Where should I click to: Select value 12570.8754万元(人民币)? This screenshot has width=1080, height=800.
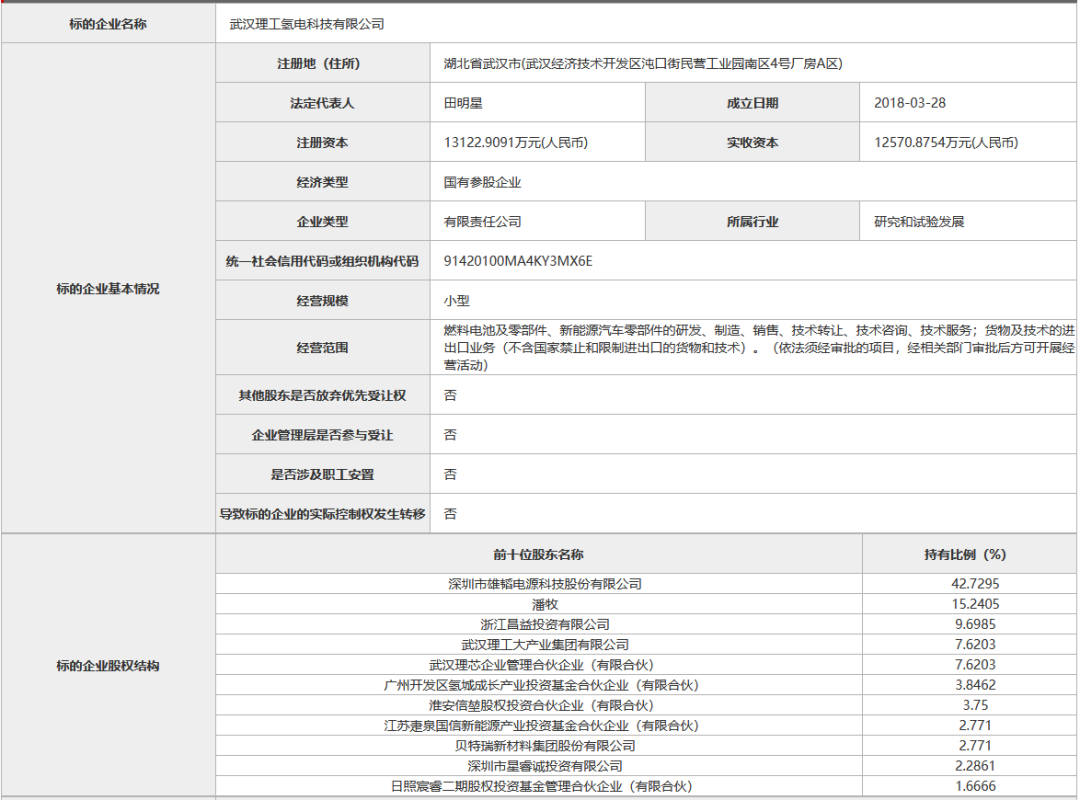point(946,143)
